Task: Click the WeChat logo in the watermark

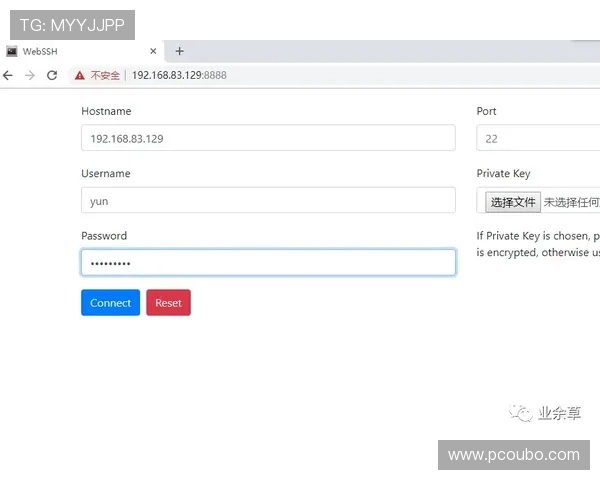Action: coord(520,413)
